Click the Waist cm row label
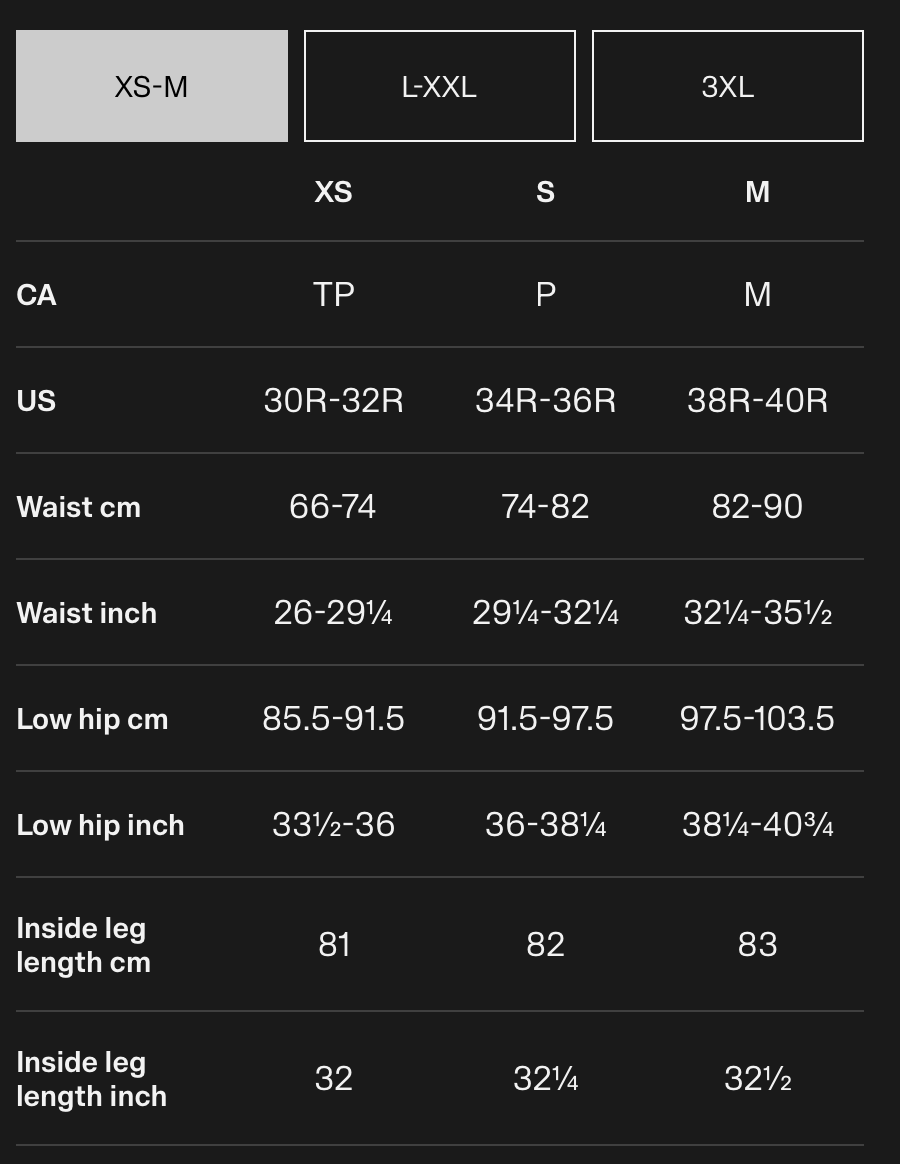The width and height of the screenshot is (900, 1164). tap(79, 507)
